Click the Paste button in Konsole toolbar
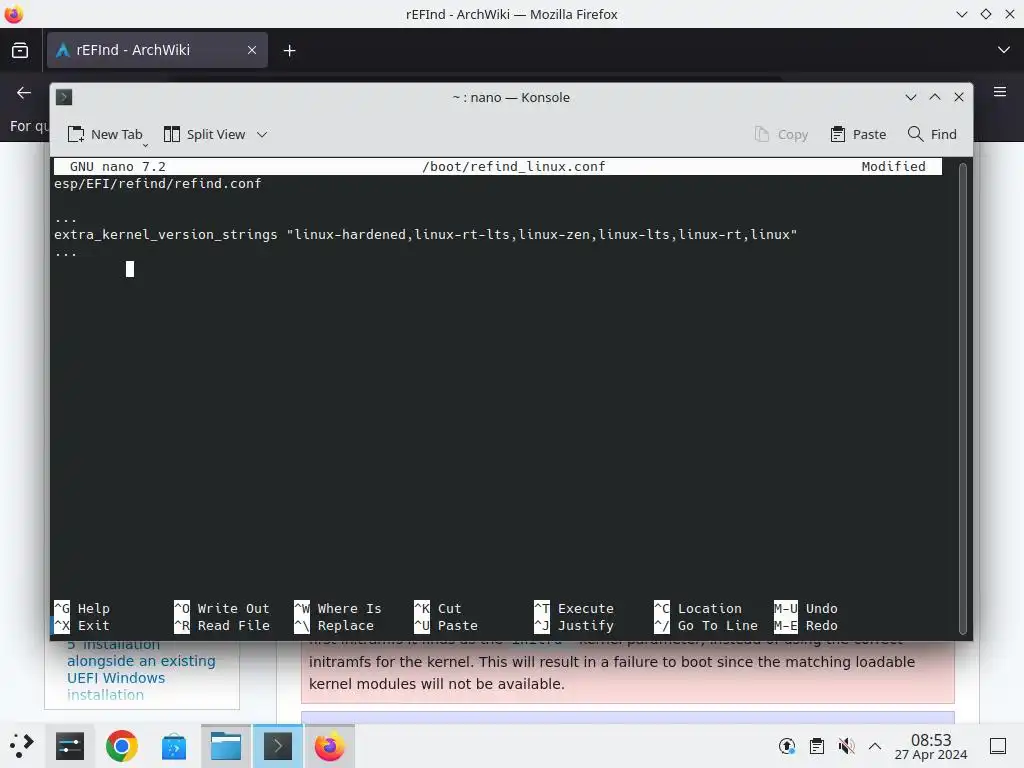Image resolution: width=1024 pixels, height=768 pixels. 857,135
